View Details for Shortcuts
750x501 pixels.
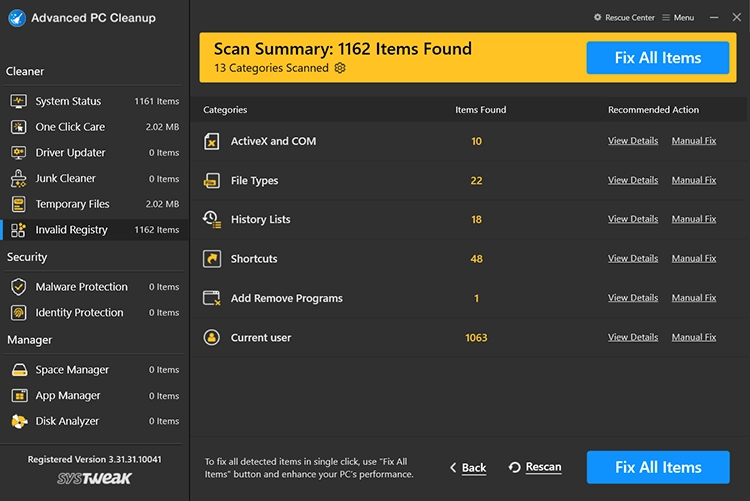point(633,258)
